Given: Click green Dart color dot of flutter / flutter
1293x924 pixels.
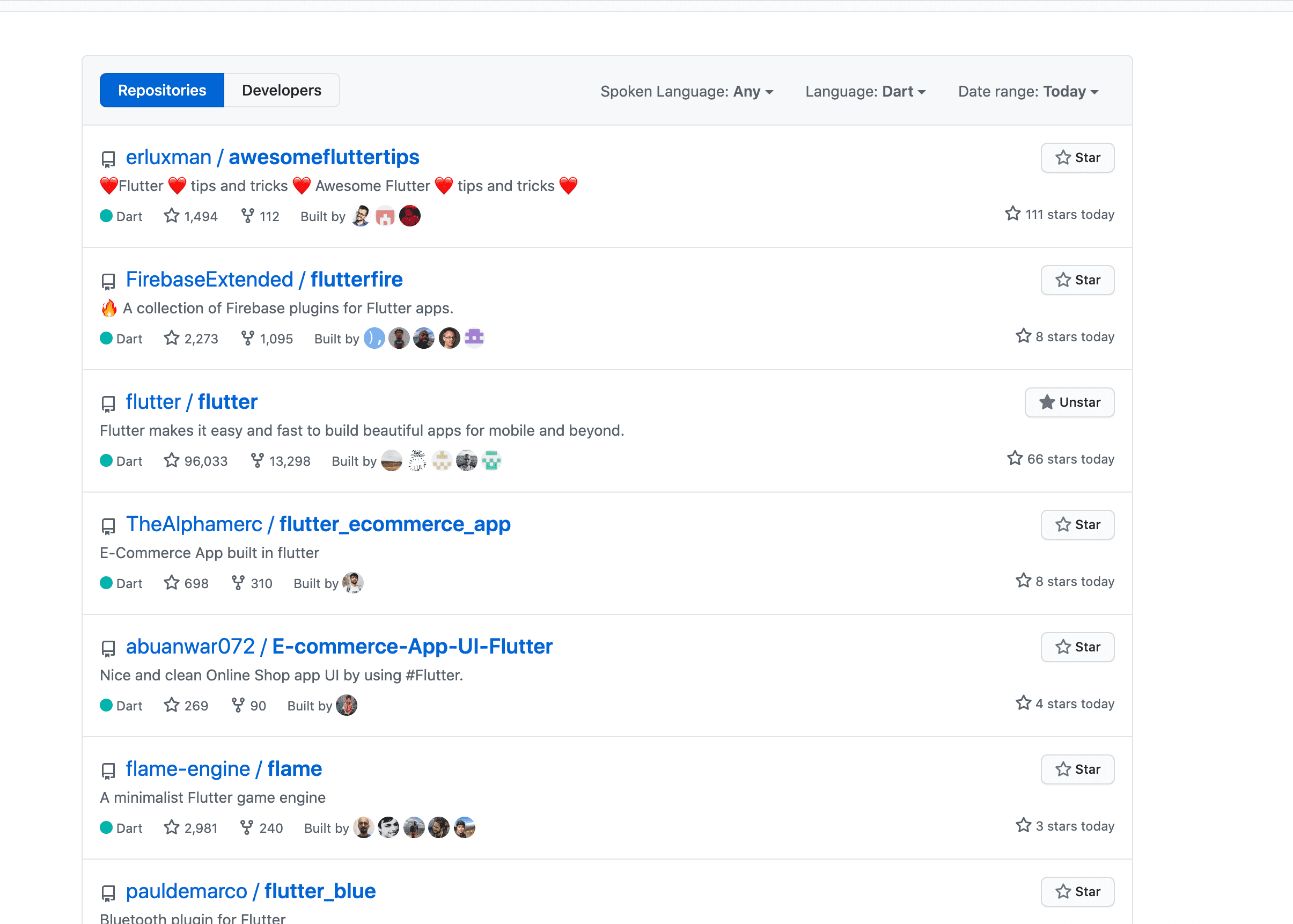Looking at the screenshot, I should 106,460.
